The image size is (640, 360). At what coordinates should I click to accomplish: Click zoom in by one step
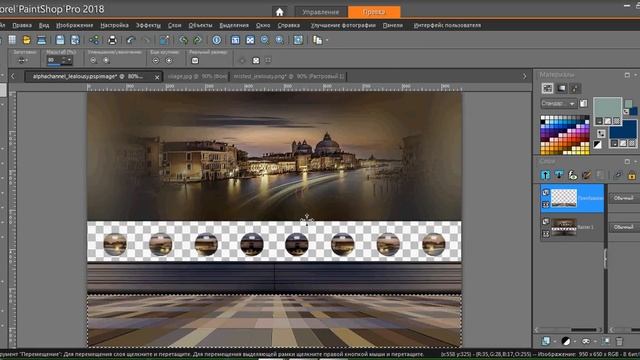[106, 60]
